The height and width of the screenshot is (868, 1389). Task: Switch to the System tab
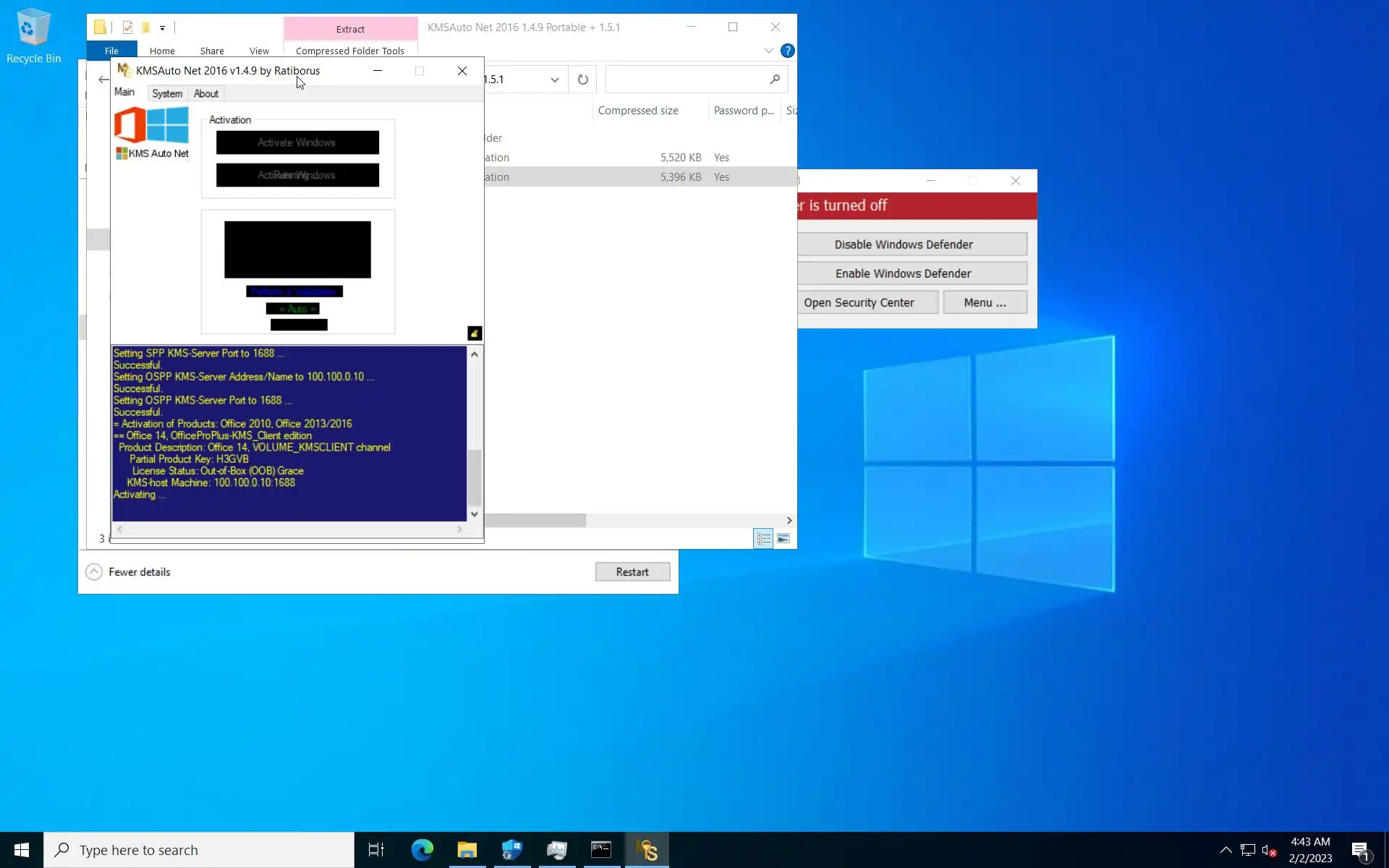(167, 93)
